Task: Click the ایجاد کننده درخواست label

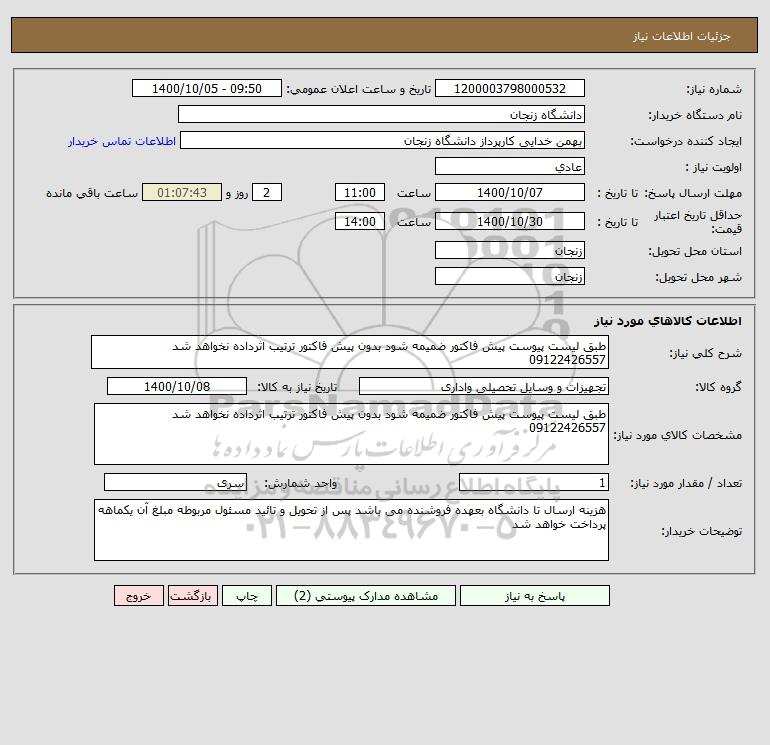Action: tap(686, 141)
